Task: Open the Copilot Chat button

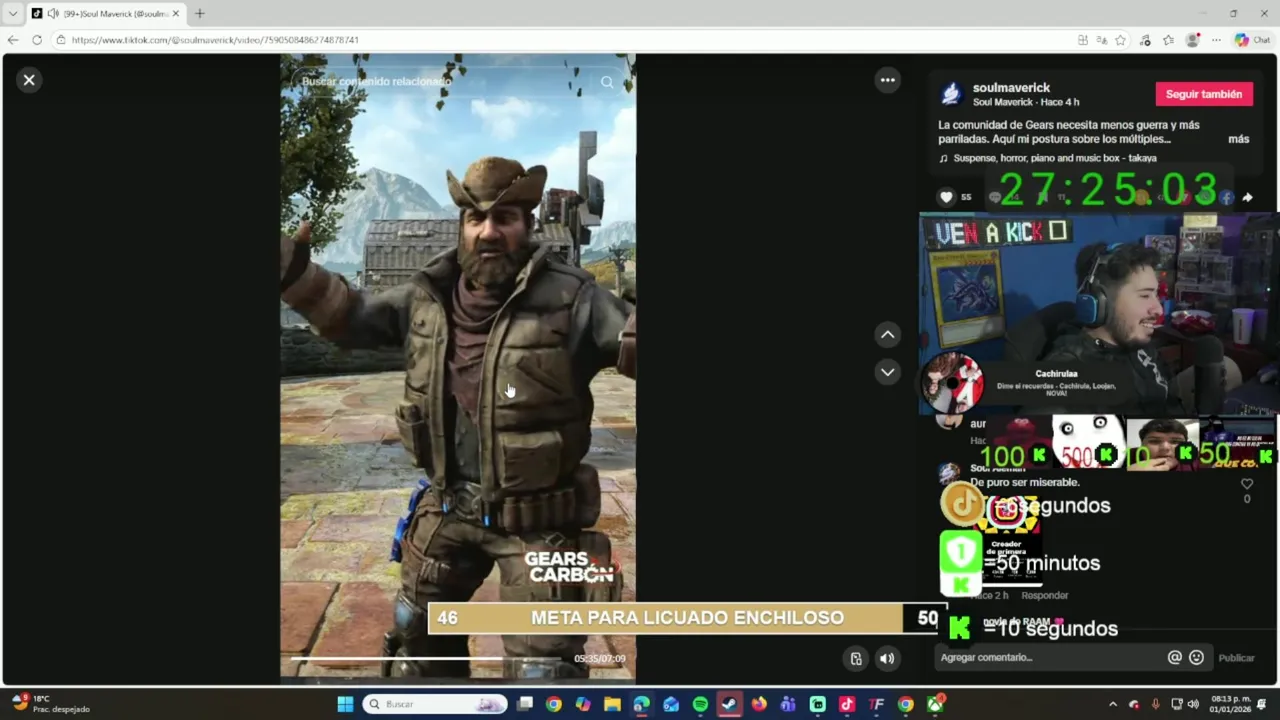Action: click(1252, 40)
